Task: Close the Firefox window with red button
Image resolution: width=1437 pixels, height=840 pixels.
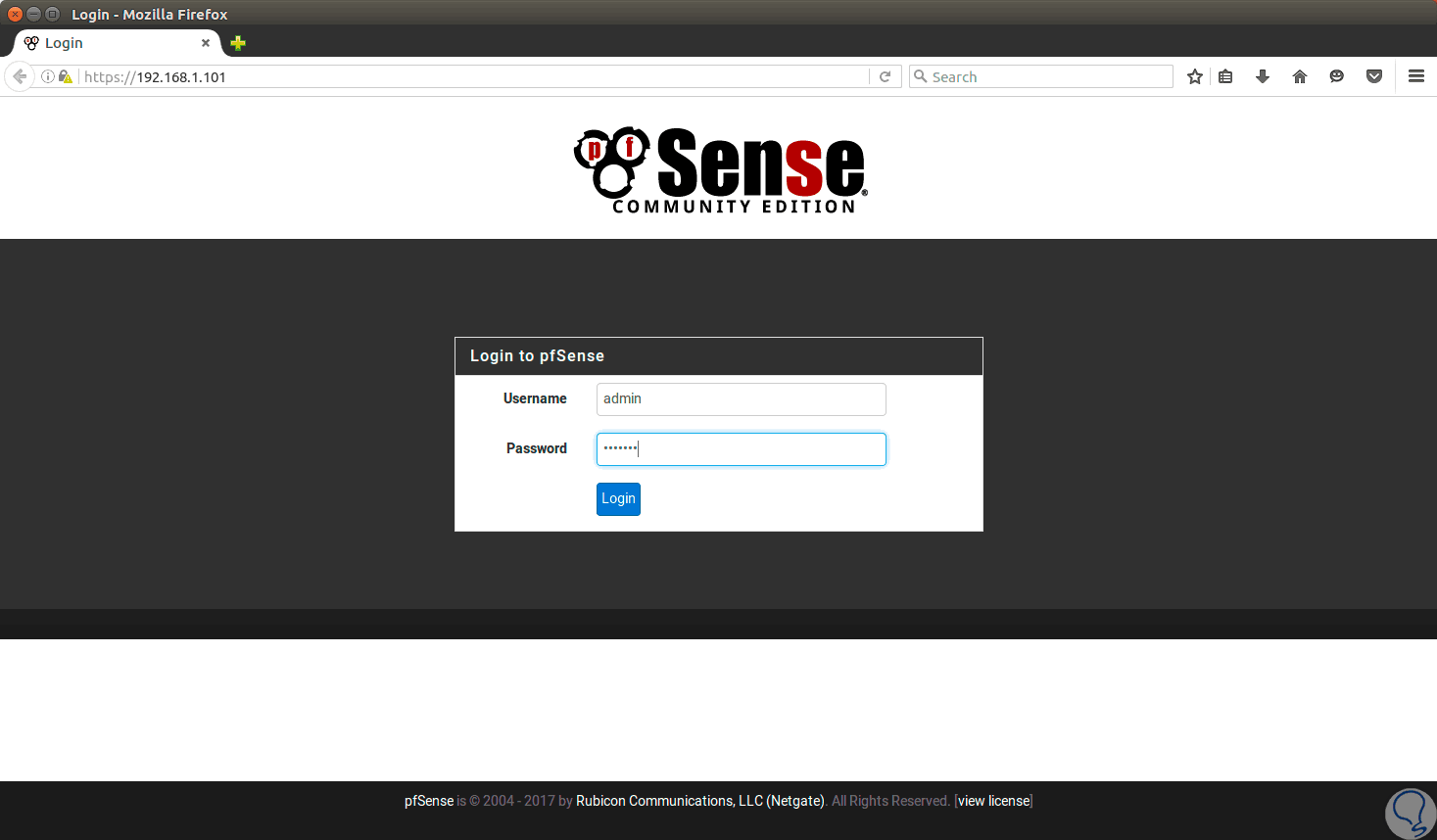Action: point(15,14)
